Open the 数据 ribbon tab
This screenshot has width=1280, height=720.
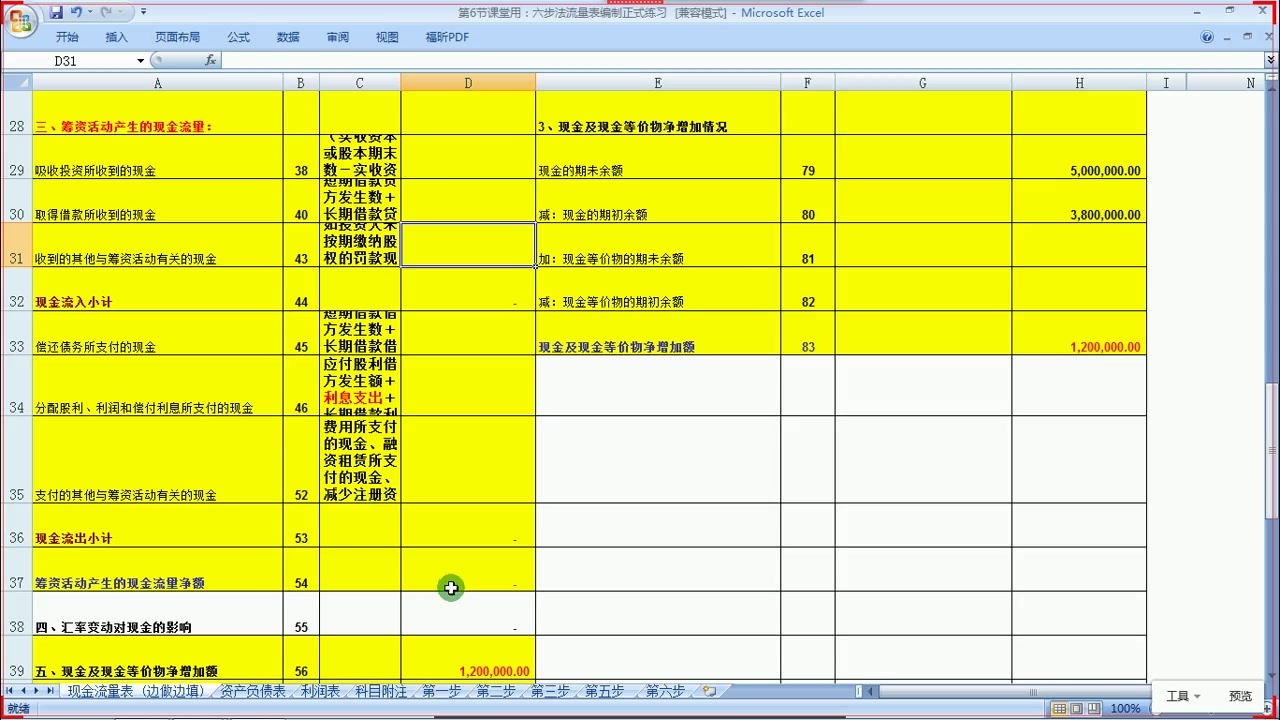click(x=288, y=37)
